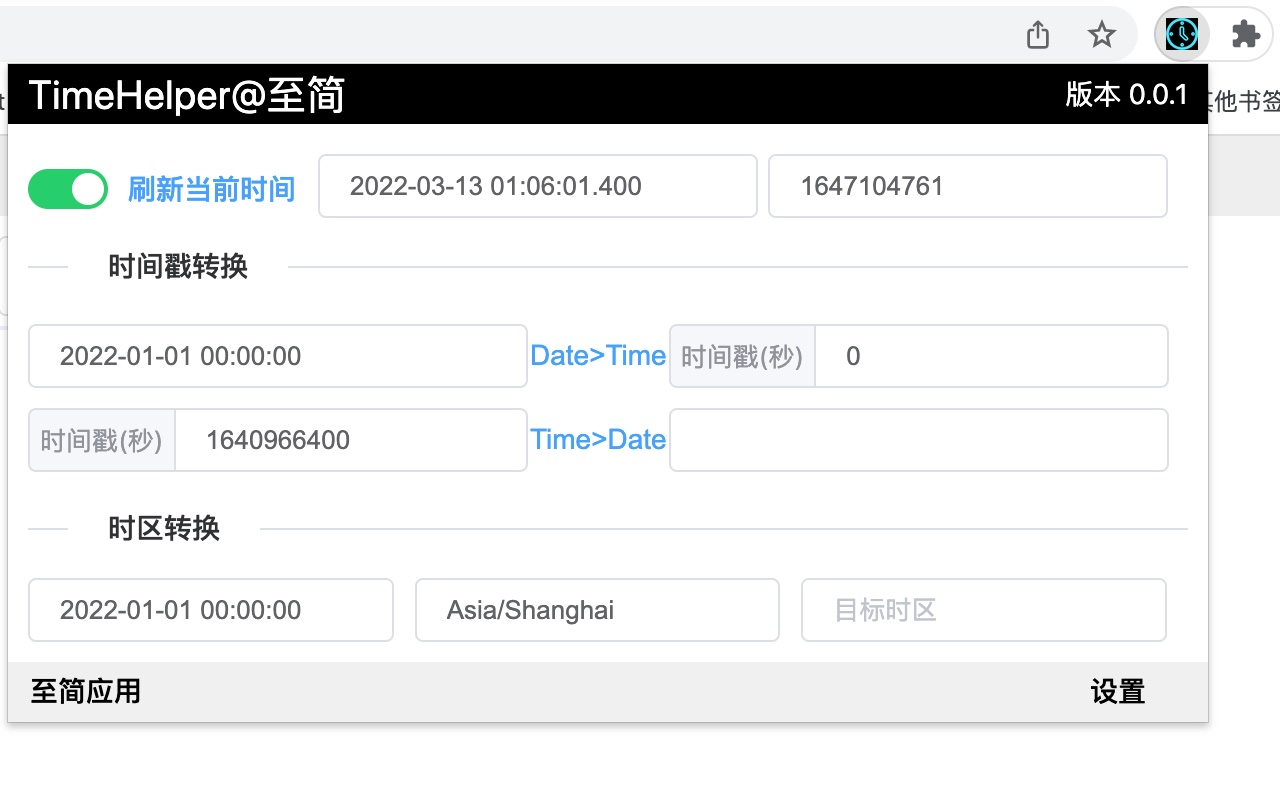Click the Date>Time conversion link
The image size is (1280, 800).
(598, 355)
